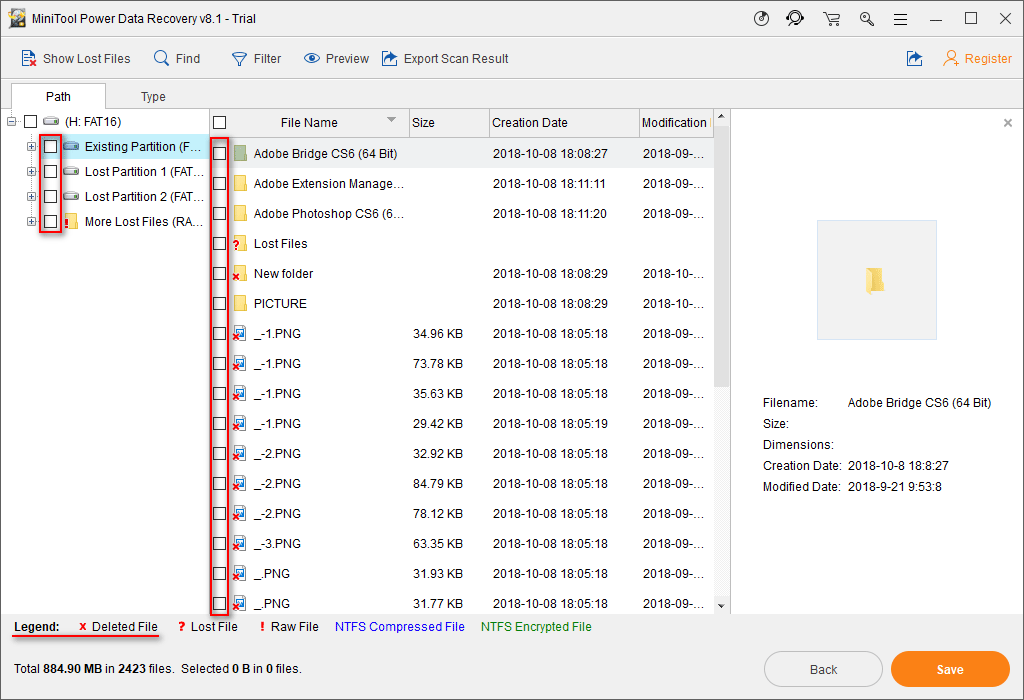Screen dimensions: 1024x700
Task: Click the PNG icon of the 32.92 KB file
Action: [x=240, y=454]
